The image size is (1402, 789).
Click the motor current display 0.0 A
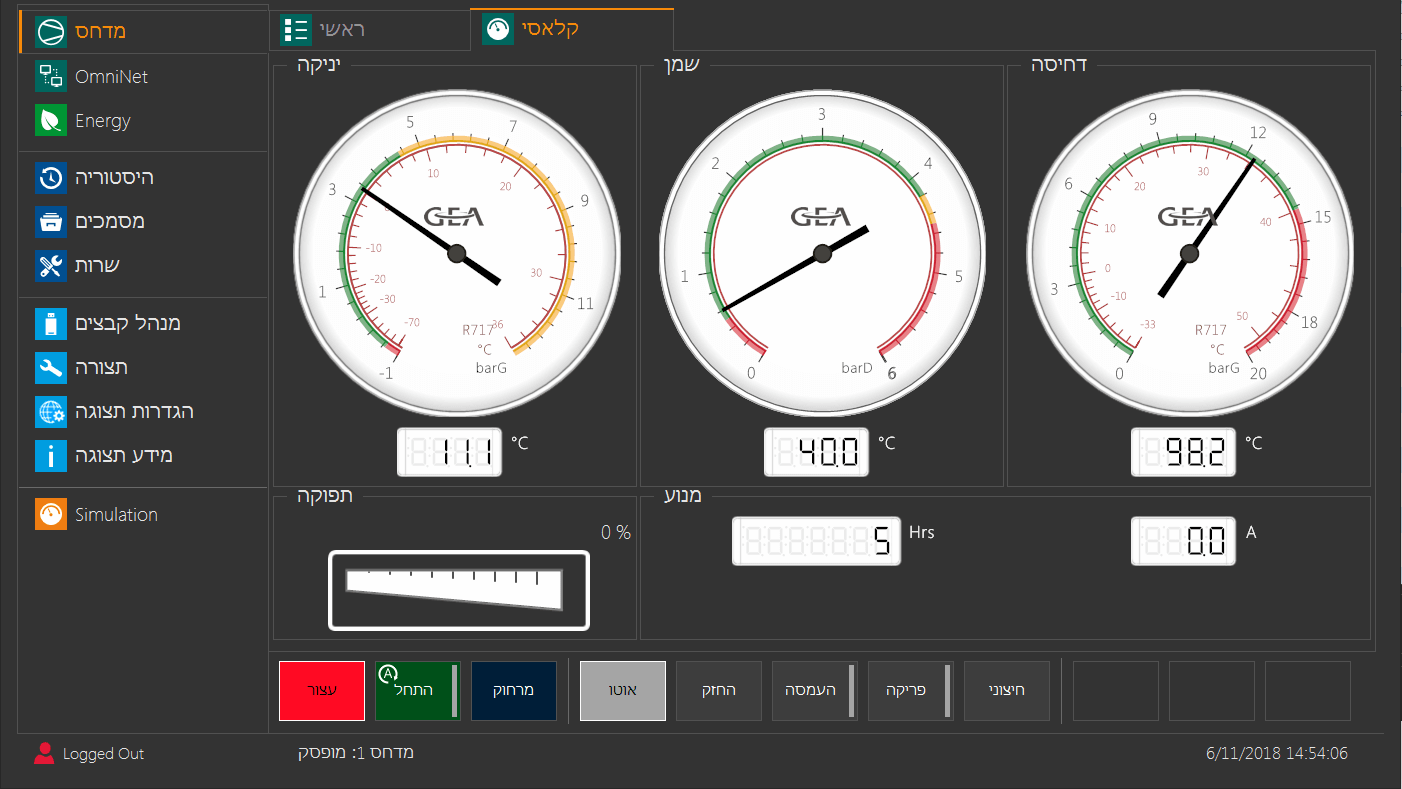coord(1183,541)
